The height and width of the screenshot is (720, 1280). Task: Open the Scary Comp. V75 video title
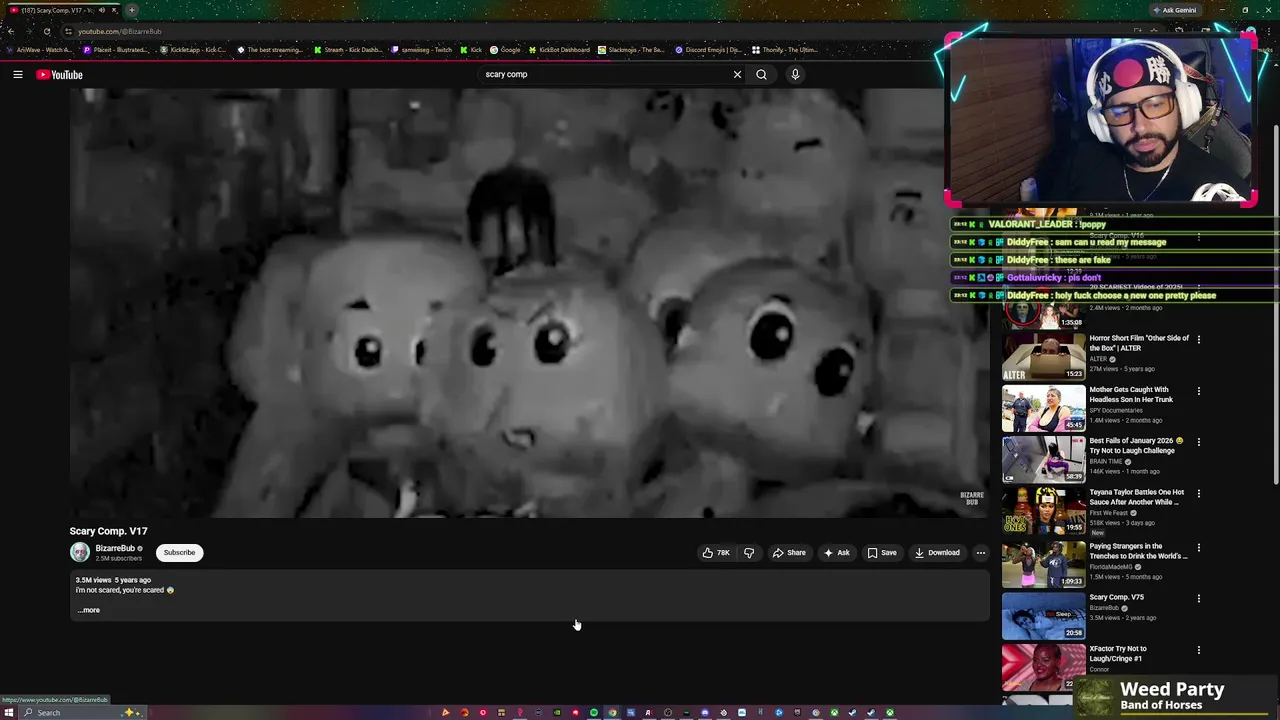[1117, 597]
